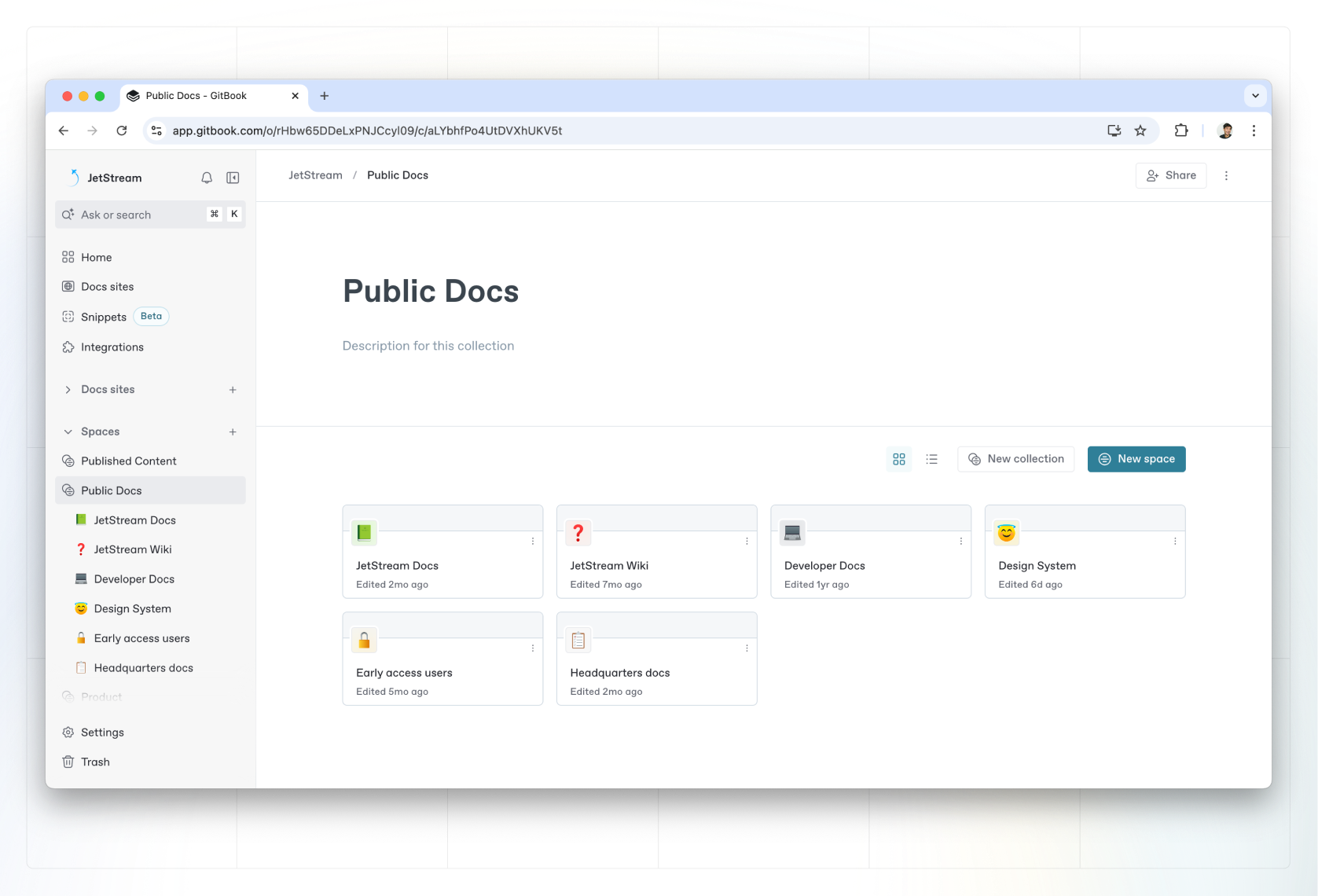Open the notifications bell

207,178
